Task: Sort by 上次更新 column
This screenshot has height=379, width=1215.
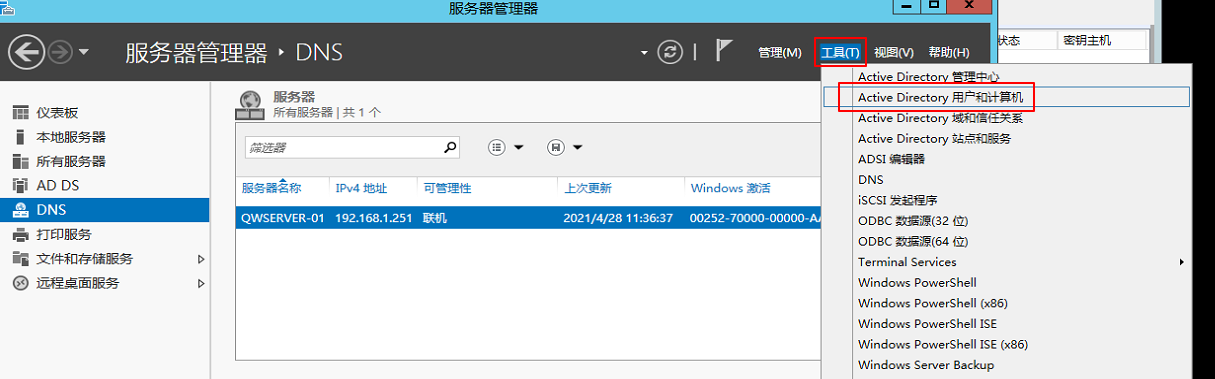Action: point(588,188)
